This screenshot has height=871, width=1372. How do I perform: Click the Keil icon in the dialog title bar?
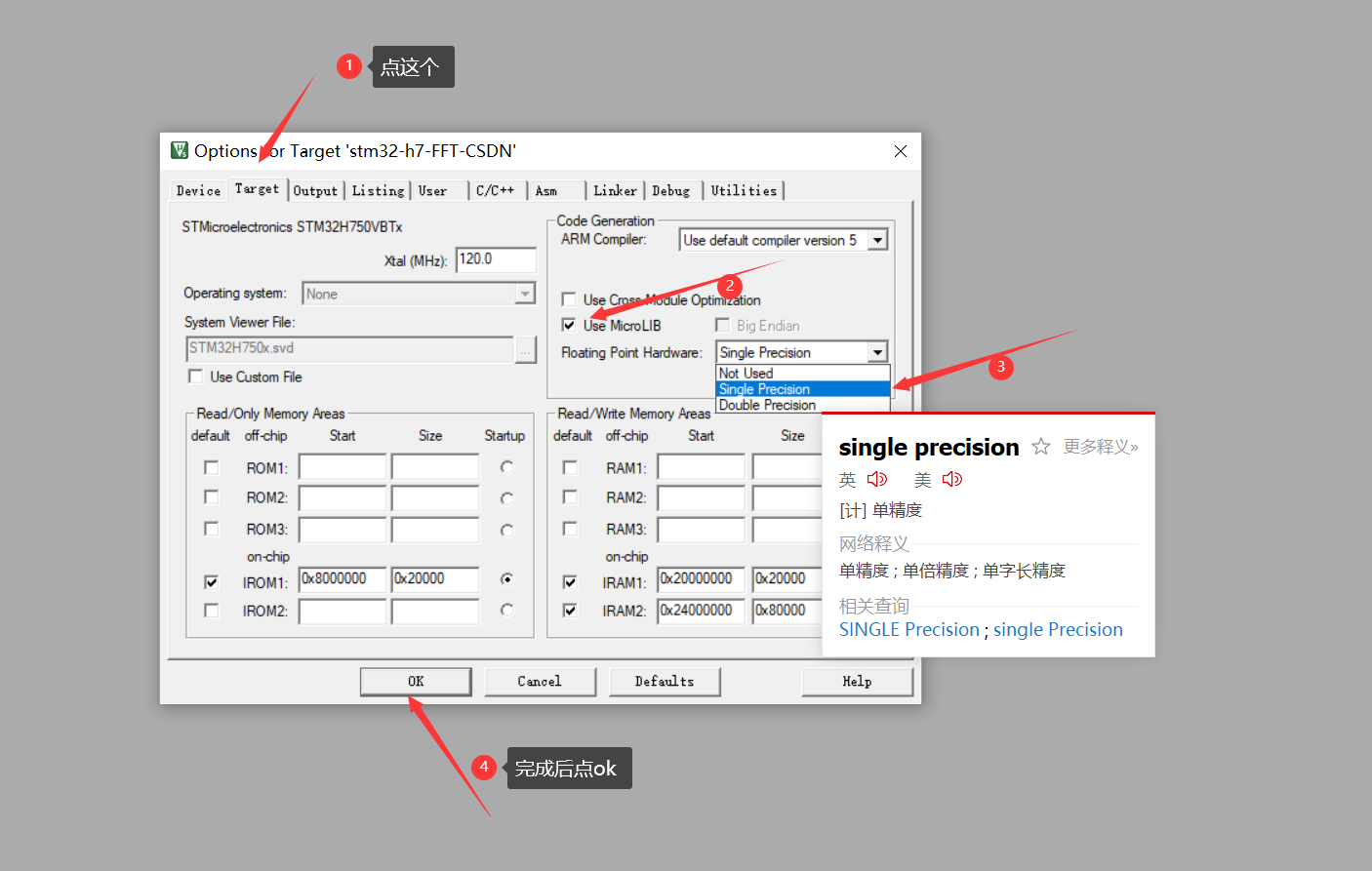[178, 151]
